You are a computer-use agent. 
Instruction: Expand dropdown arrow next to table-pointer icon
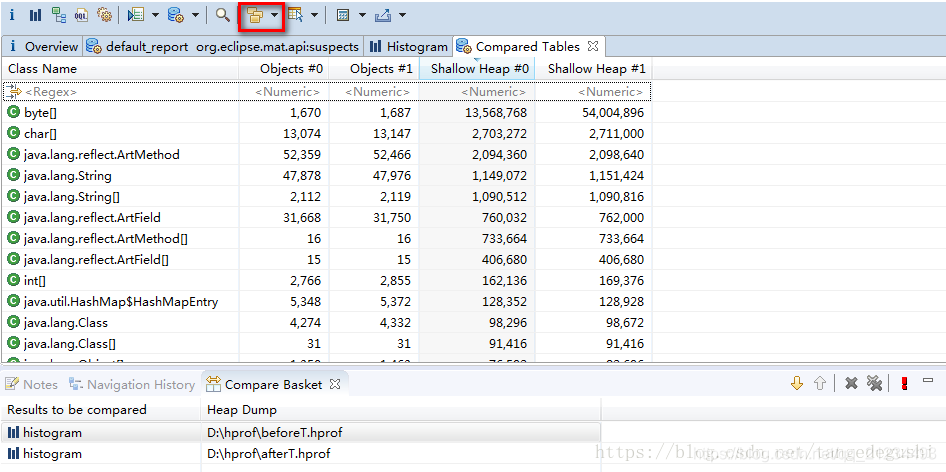click(314, 16)
